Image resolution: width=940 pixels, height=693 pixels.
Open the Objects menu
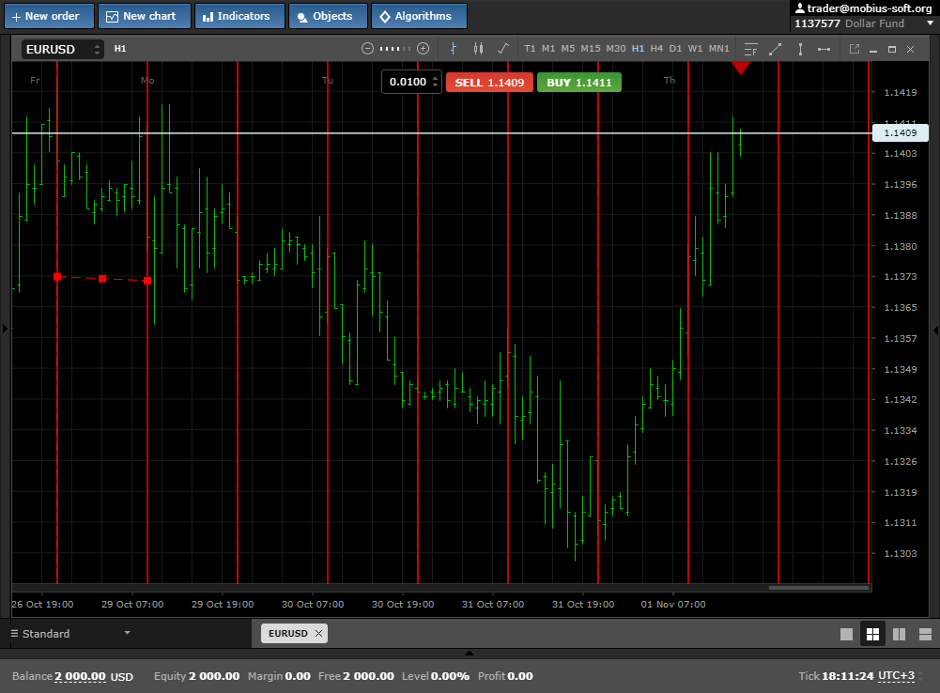click(328, 16)
